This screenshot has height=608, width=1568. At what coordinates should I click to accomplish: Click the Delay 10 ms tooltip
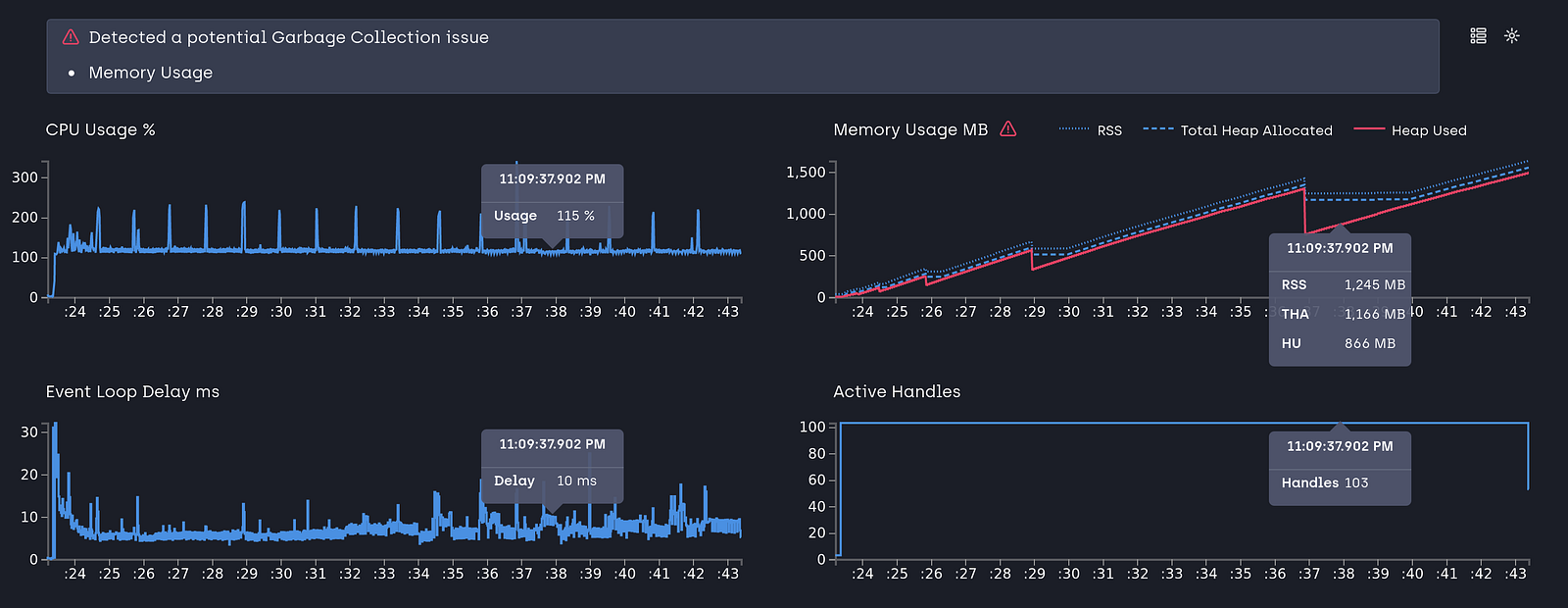point(552,466)
